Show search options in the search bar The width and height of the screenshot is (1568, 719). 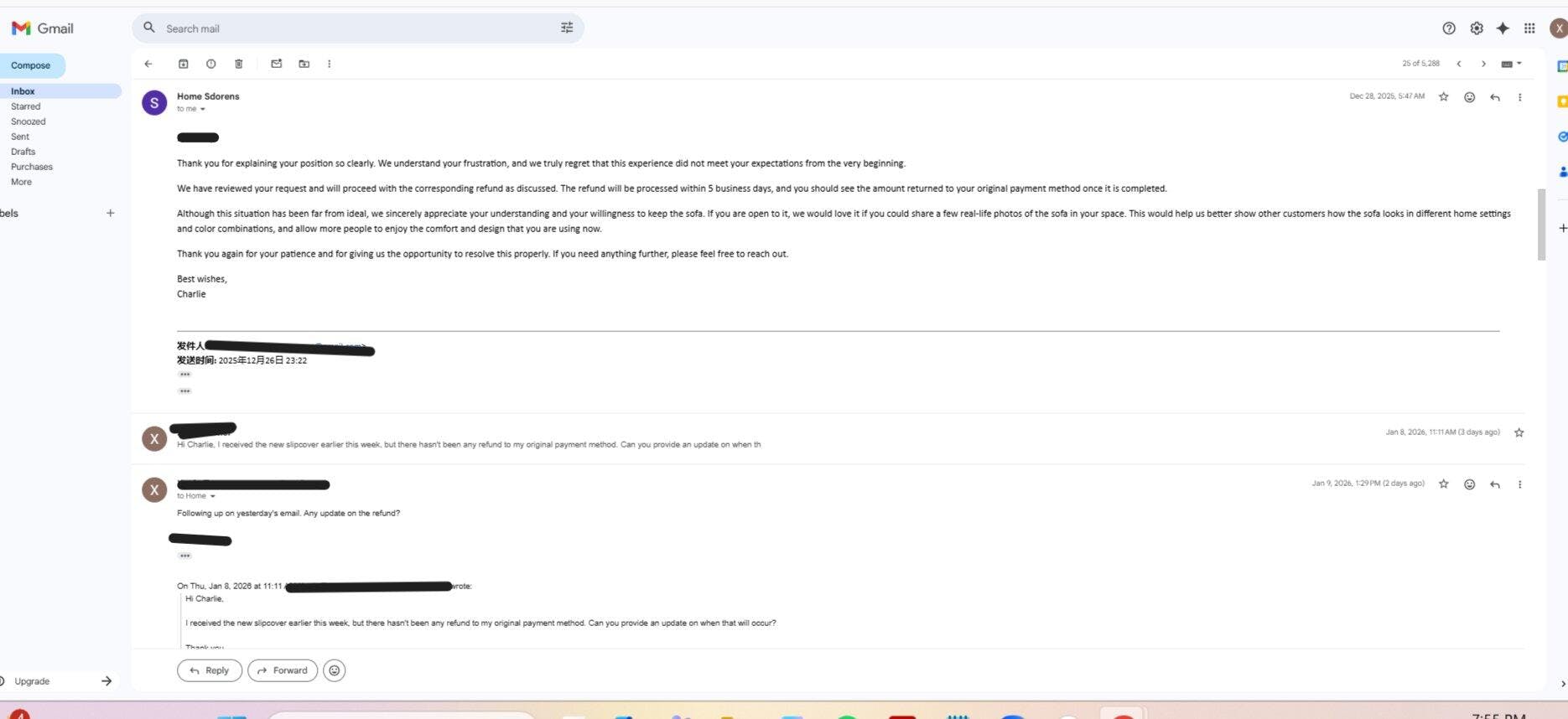(x=567, y=28)
